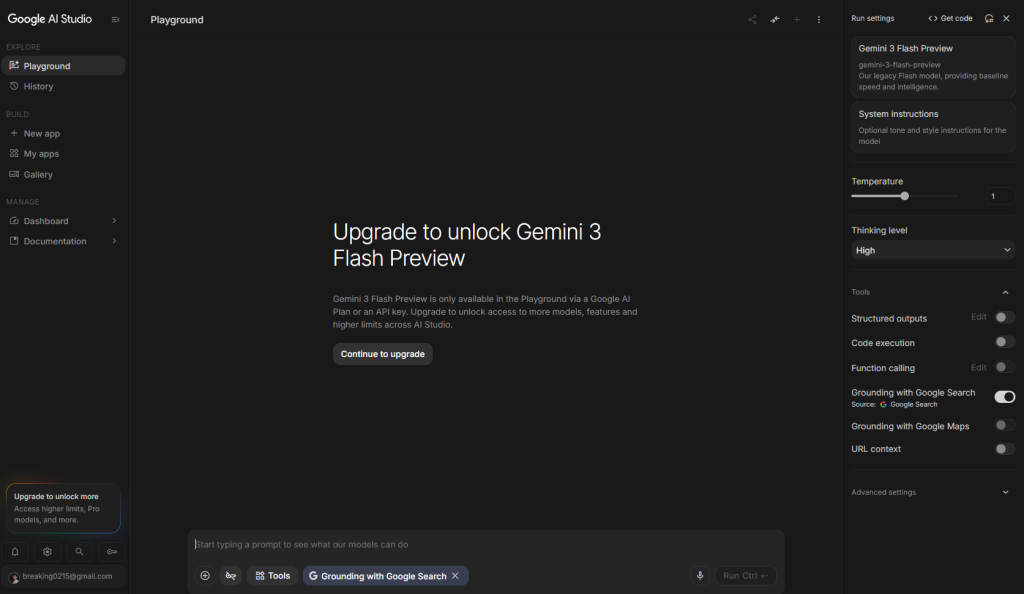1024x594 pixels.
Task: Open the Thinking level dropdown
Action: pyautogui.click(x=933, y=250)
